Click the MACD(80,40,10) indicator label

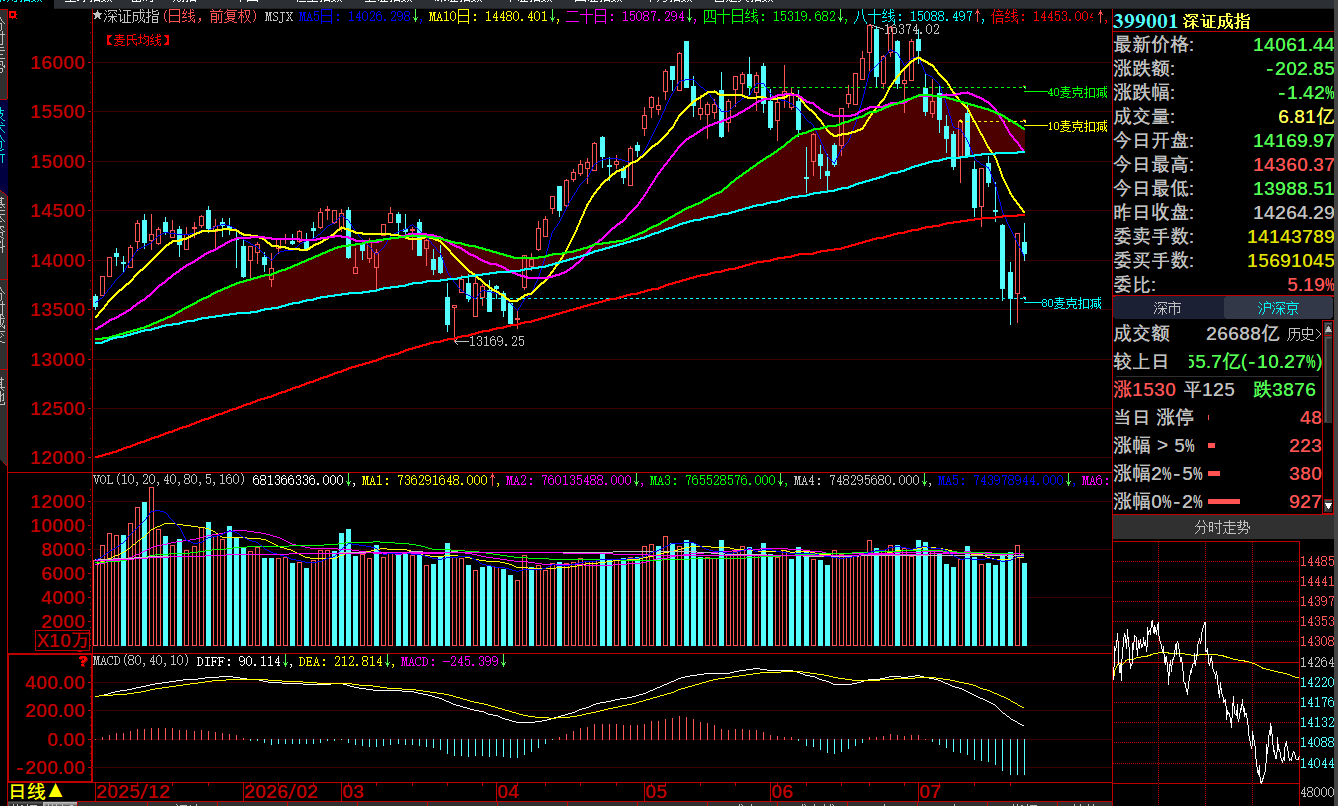pyautogui.click(x=140, y=661)
